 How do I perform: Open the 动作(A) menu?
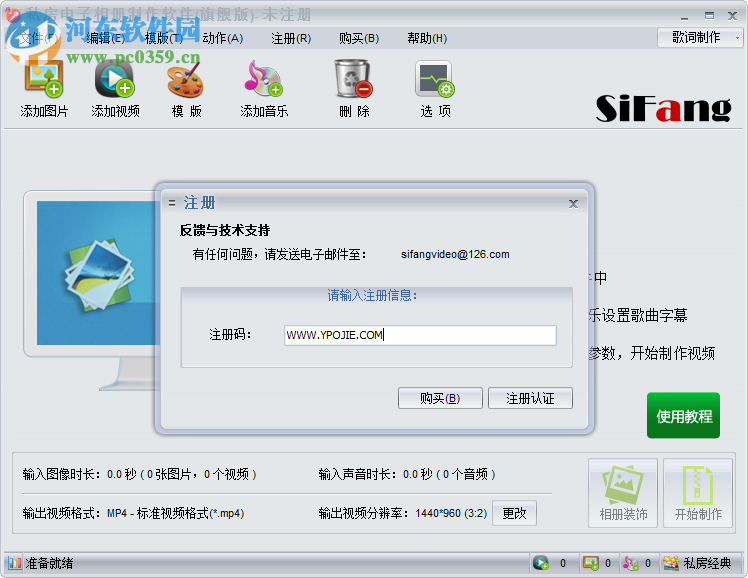point(223,38)
